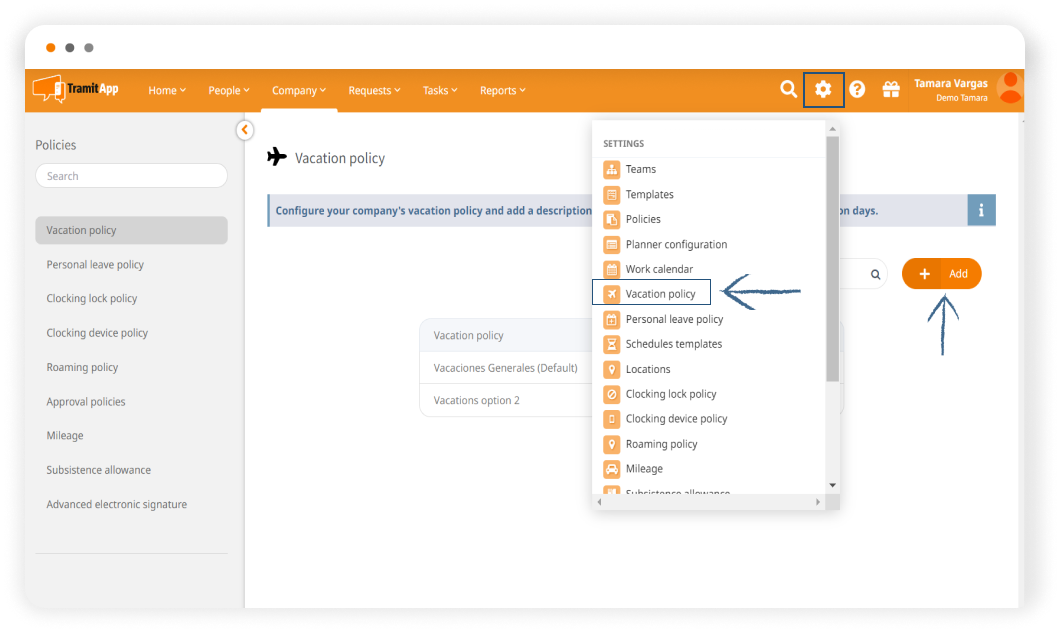Choose Planner configuration from settings menu
The image size is (1061, 633).
coord(676,244)
